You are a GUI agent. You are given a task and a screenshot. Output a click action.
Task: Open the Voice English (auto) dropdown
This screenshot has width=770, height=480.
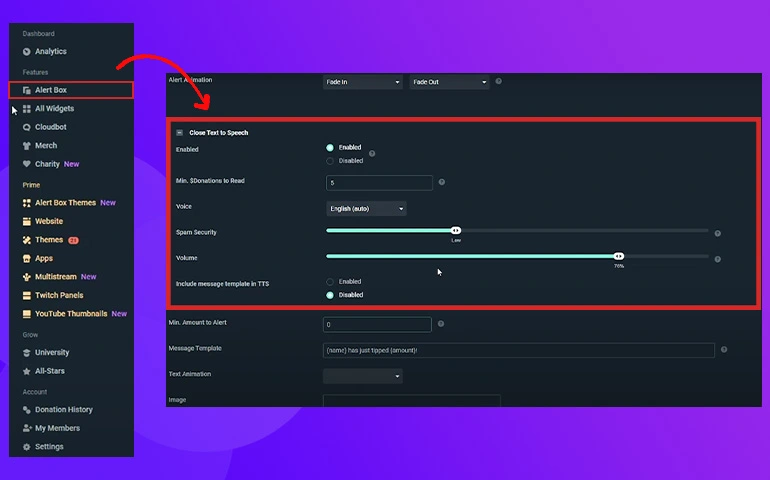366,209
